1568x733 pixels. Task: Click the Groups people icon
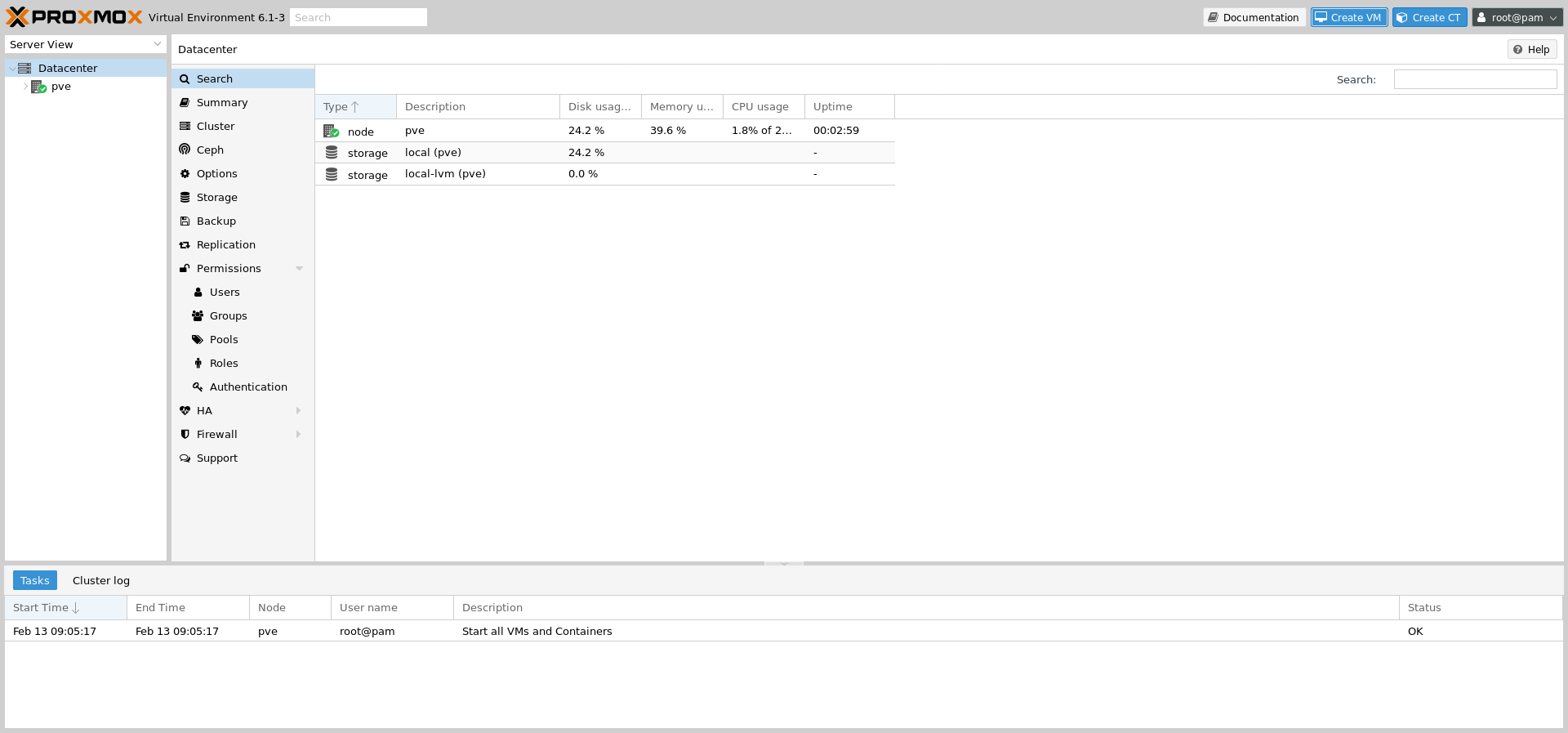point(198,316)
